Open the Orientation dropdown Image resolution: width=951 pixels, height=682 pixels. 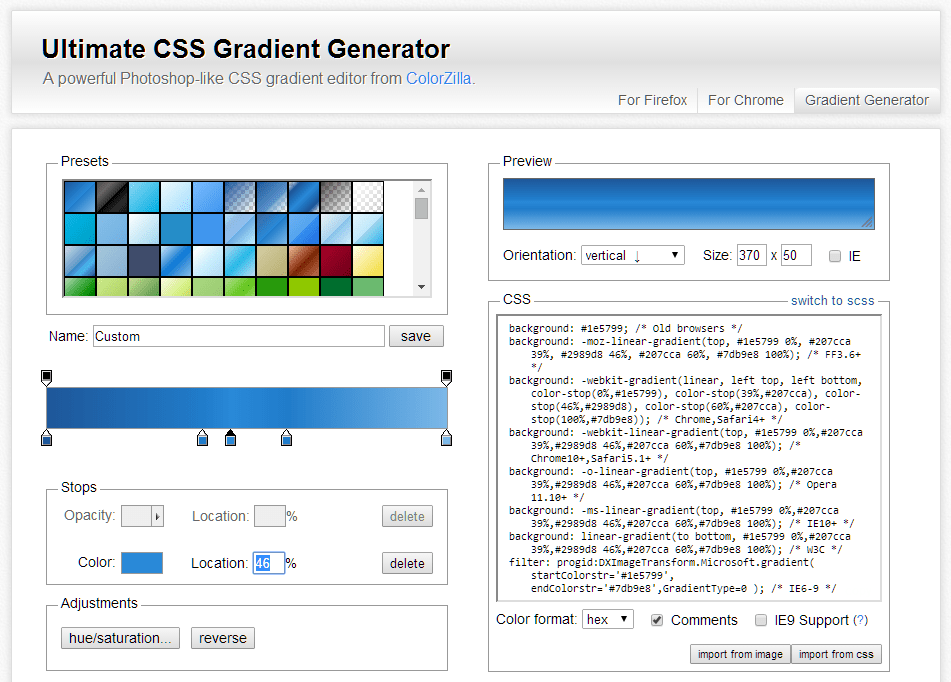coord(632,256)
